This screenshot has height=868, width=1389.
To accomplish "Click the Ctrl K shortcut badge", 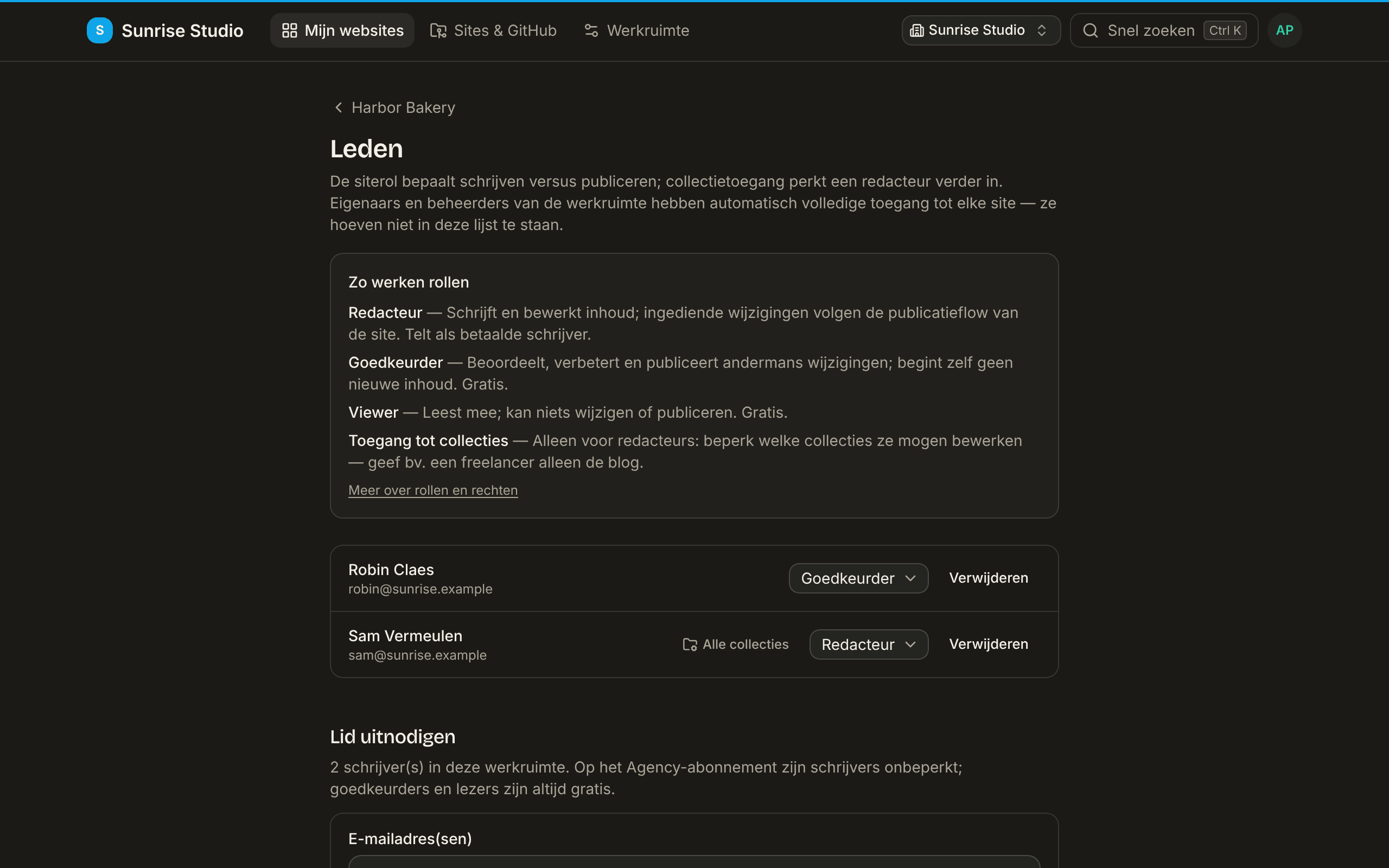I will 1225,30.
